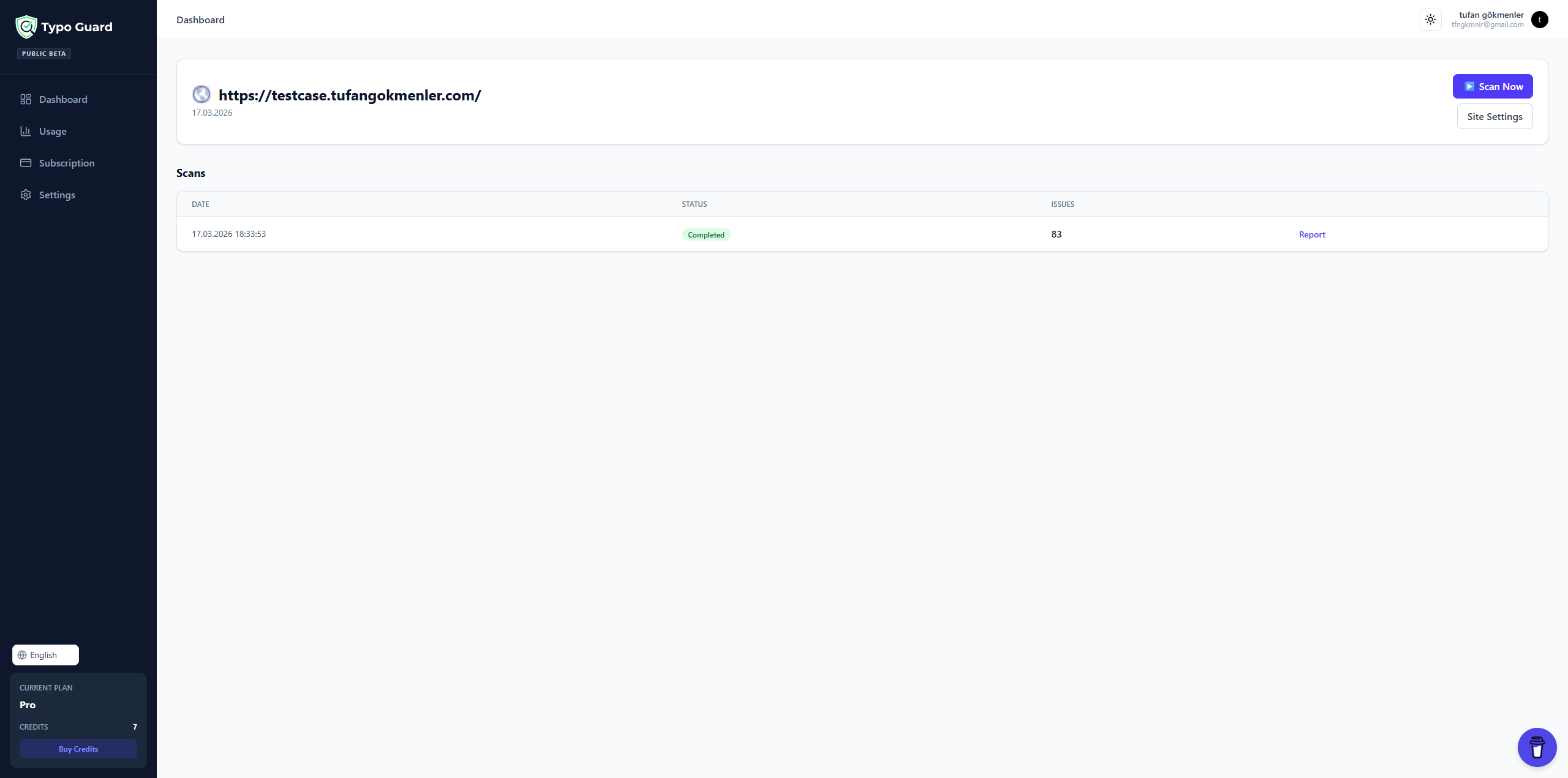Go to the Usage page
The image size is (1568, 778).
pyautogui.click(x=53, y=131)
